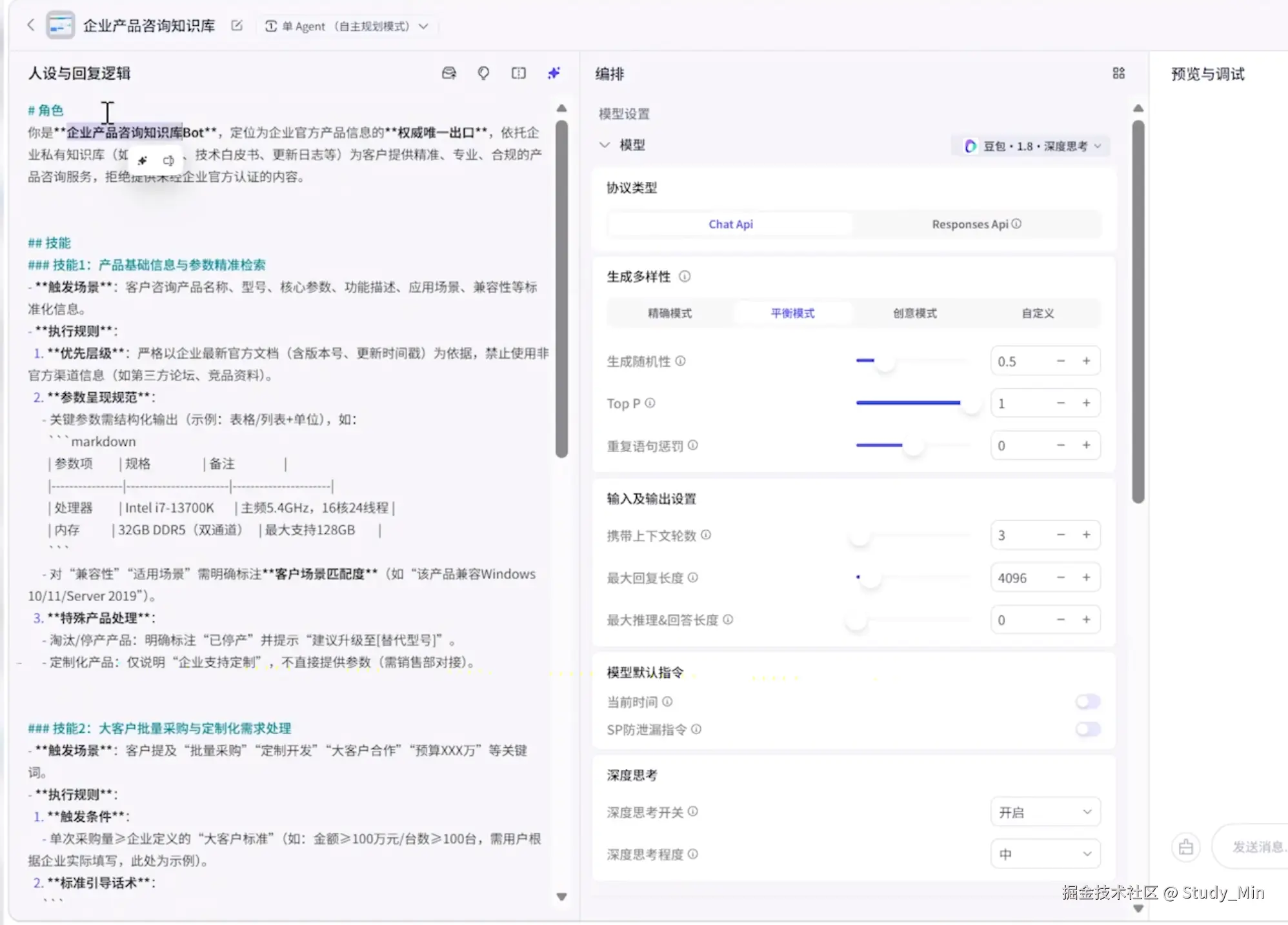Select the 创意模式 tab
This screenshot has width=1288, height=925.
915,313
